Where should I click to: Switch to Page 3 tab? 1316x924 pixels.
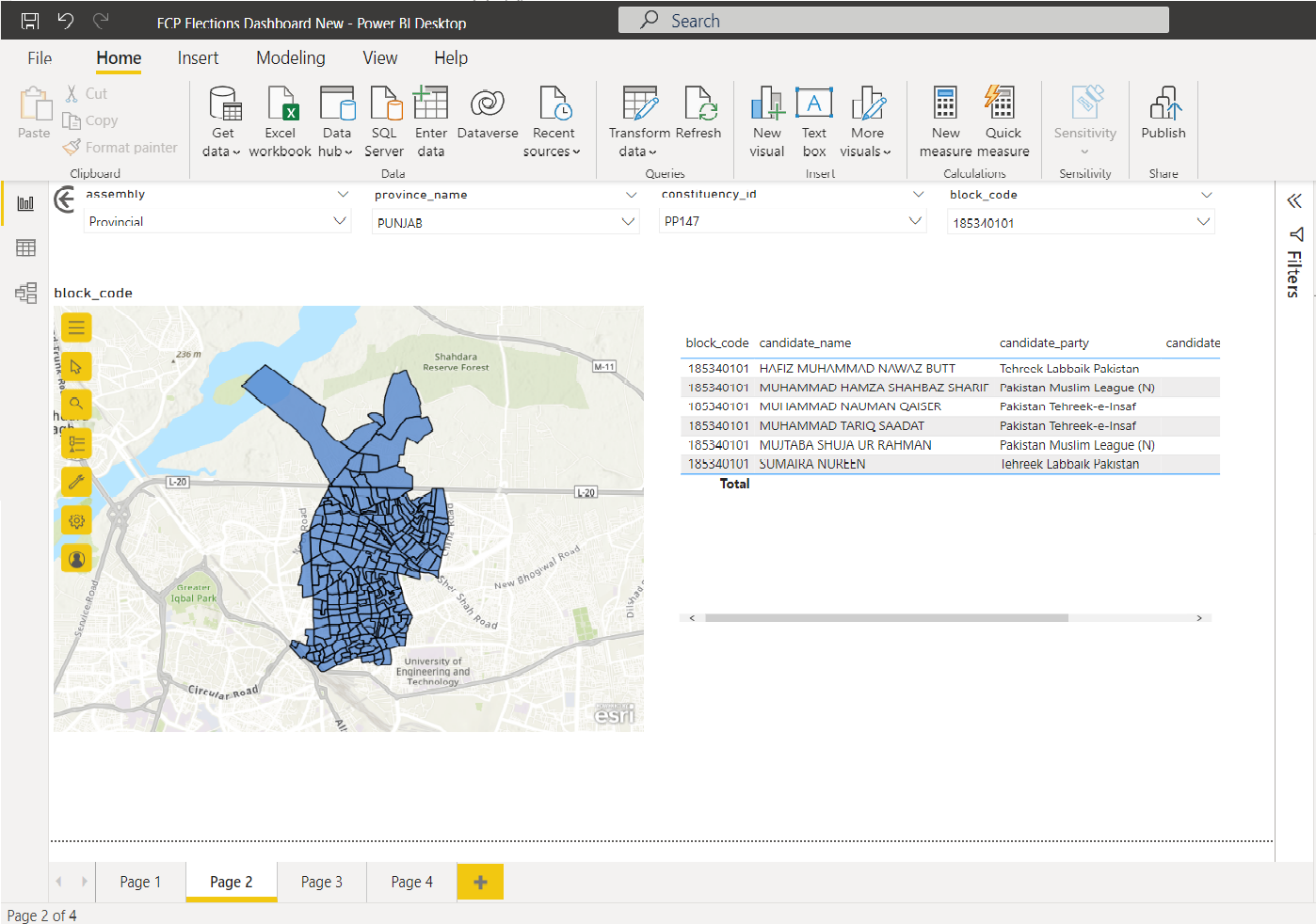pyautogui.click(x=321, y=882)
